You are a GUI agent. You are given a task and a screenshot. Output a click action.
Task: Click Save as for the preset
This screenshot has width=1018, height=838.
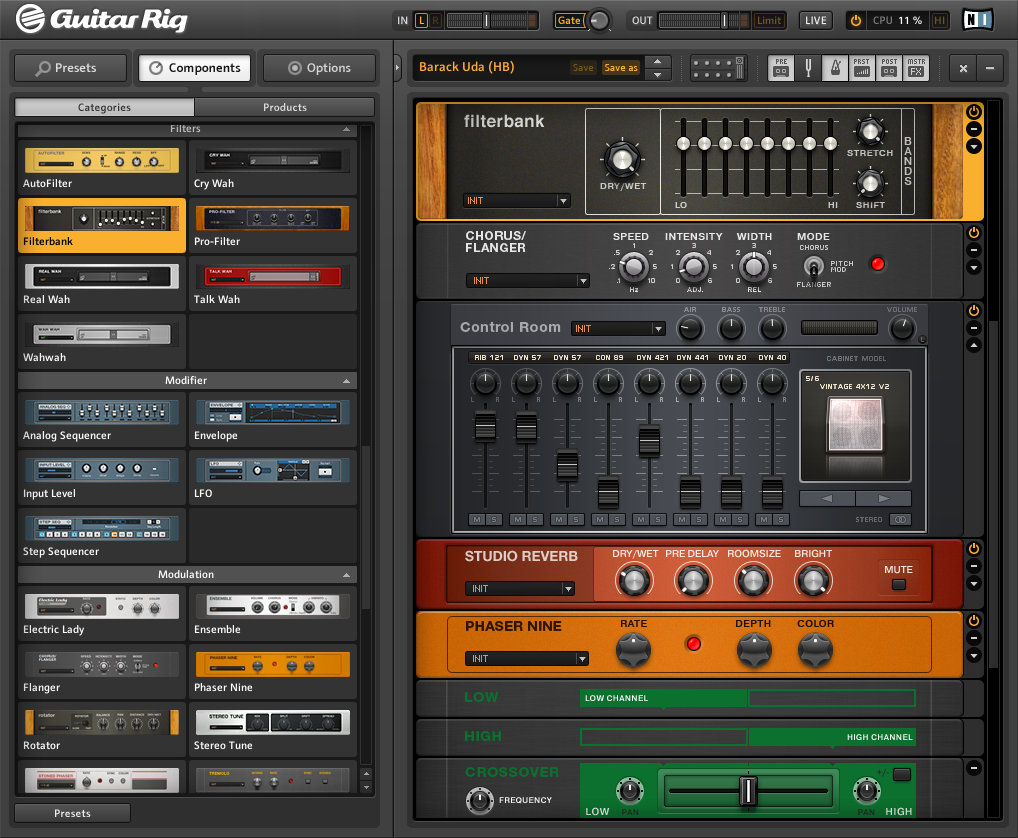tap(621, 68)
